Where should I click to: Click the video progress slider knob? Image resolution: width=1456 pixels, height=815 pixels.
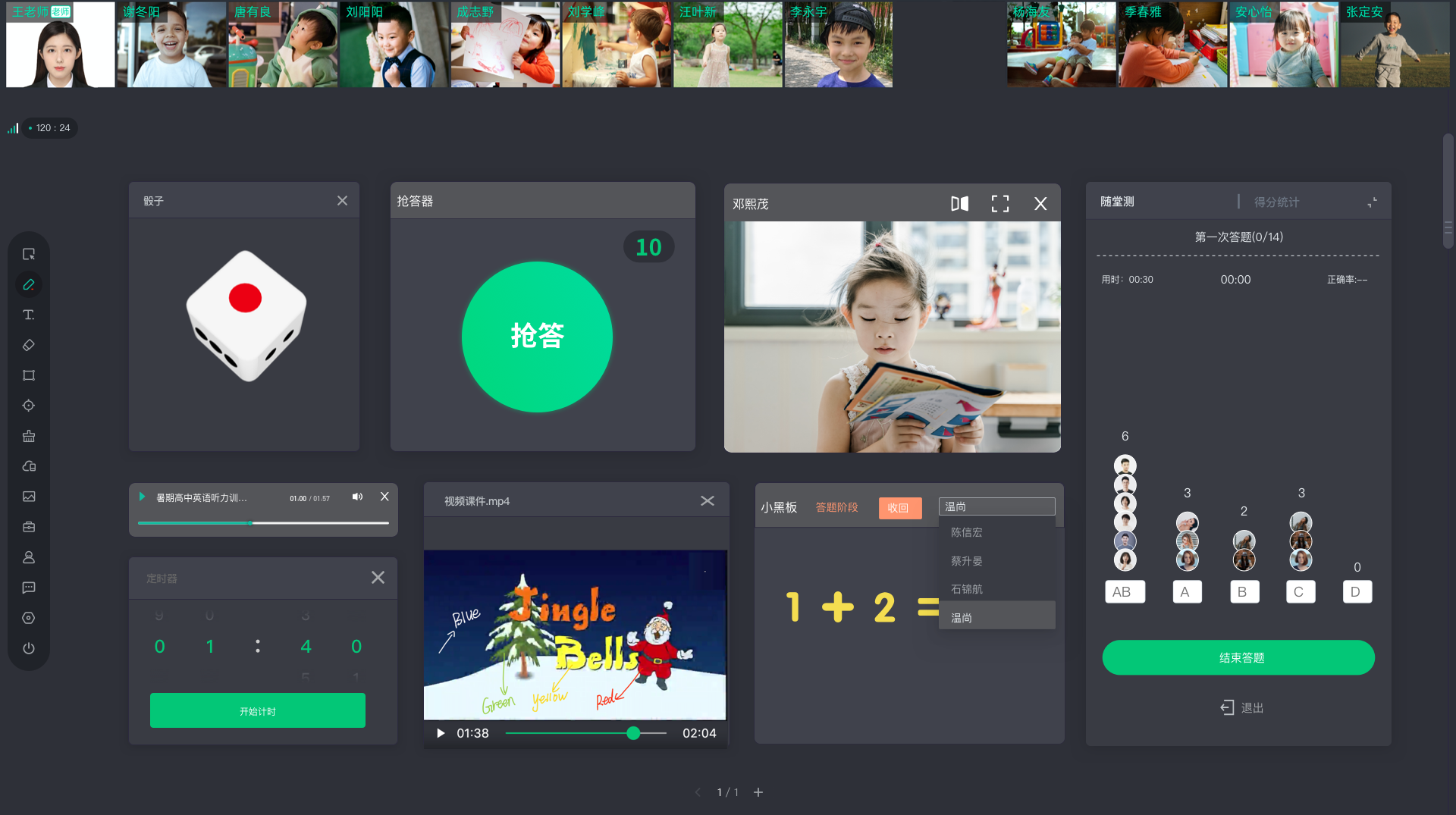pyautogui.click(x=633, y=733)
